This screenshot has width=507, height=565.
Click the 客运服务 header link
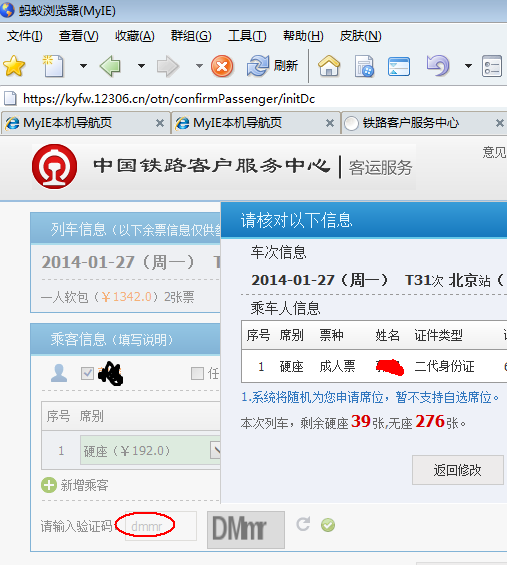point(380,168)
